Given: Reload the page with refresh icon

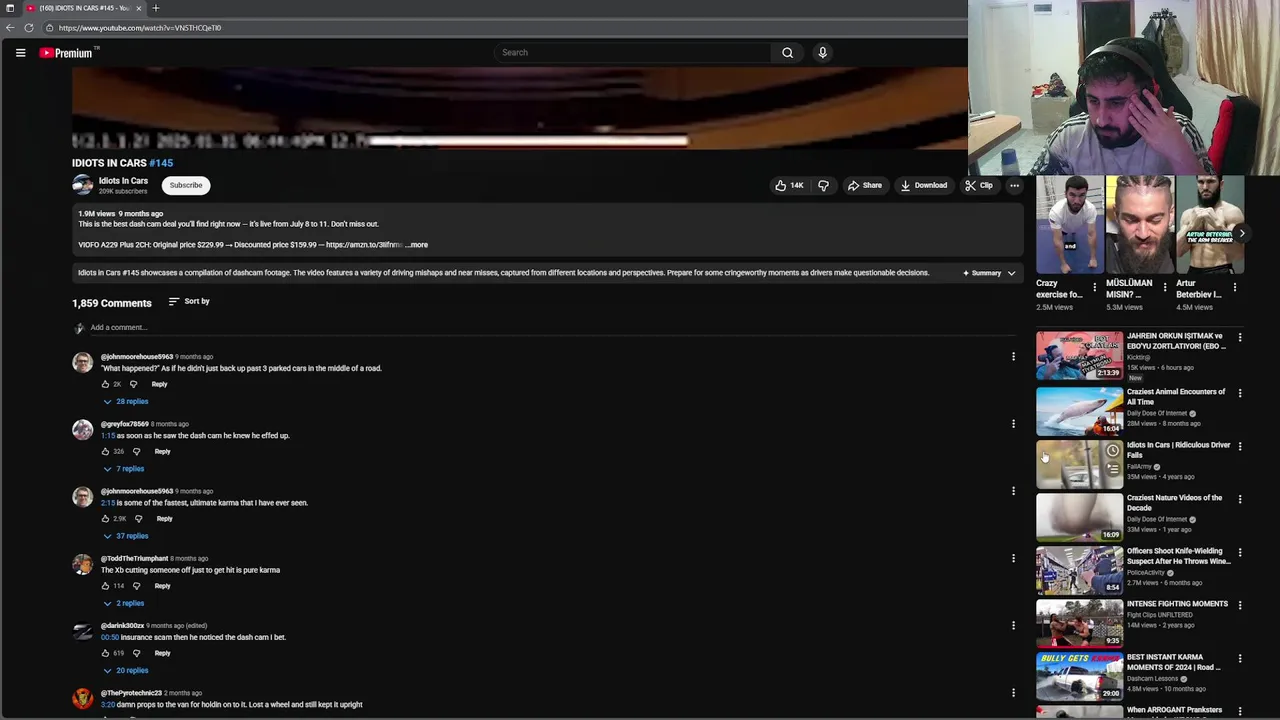Looking at the screenshot, I should coord(28,28).
